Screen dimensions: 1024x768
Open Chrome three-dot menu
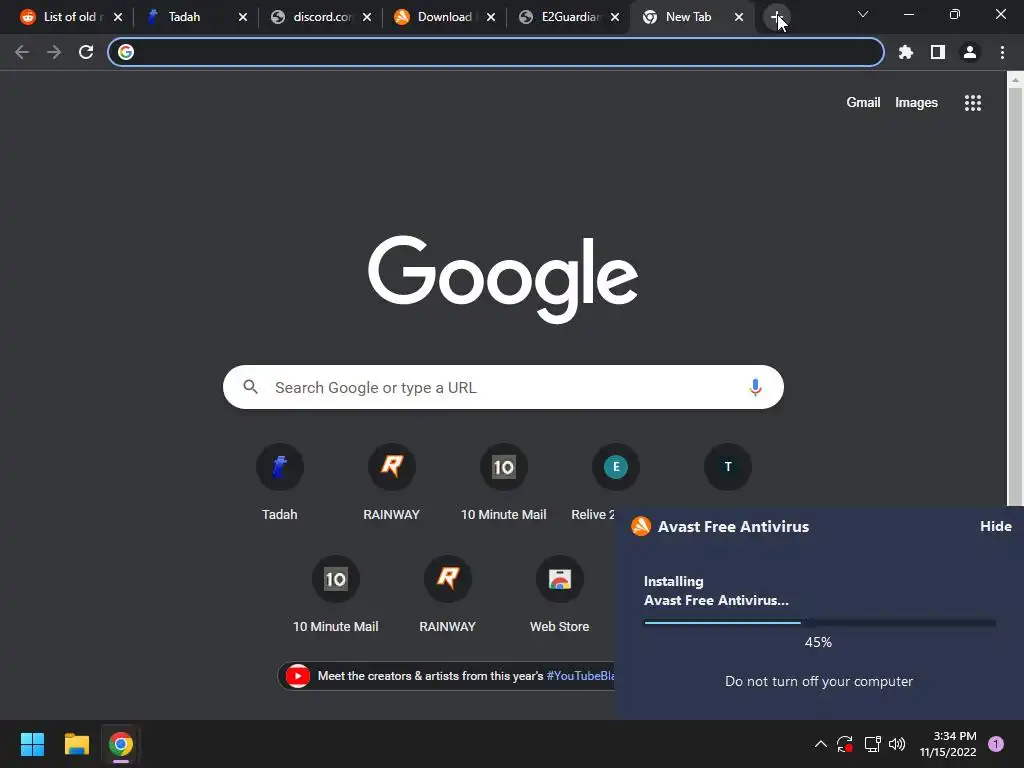point(1002,52)
